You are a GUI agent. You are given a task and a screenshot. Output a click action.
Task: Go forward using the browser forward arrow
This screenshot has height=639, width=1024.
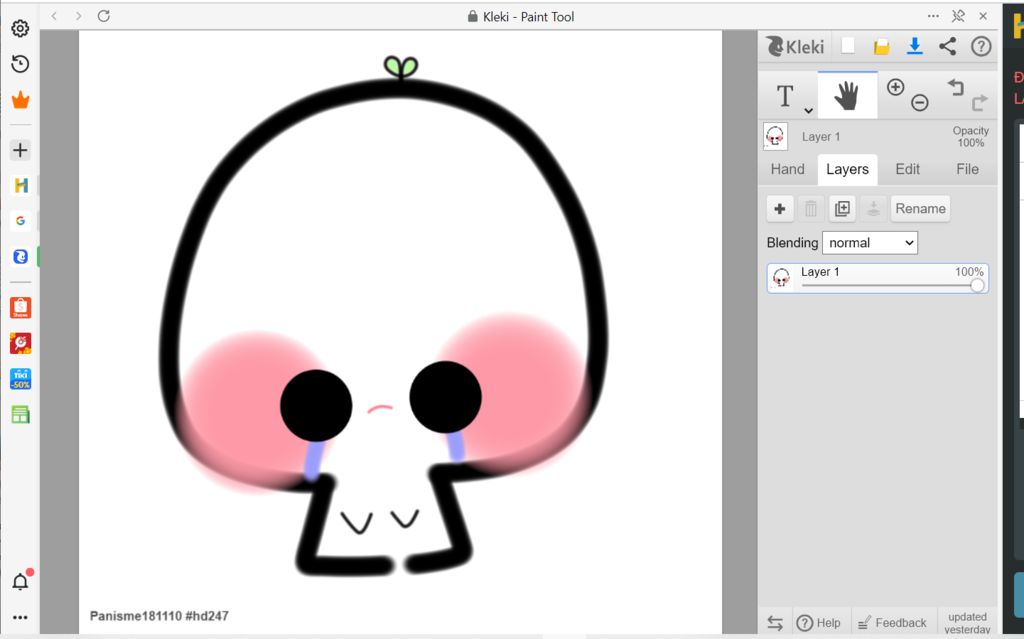click(79, 16)
